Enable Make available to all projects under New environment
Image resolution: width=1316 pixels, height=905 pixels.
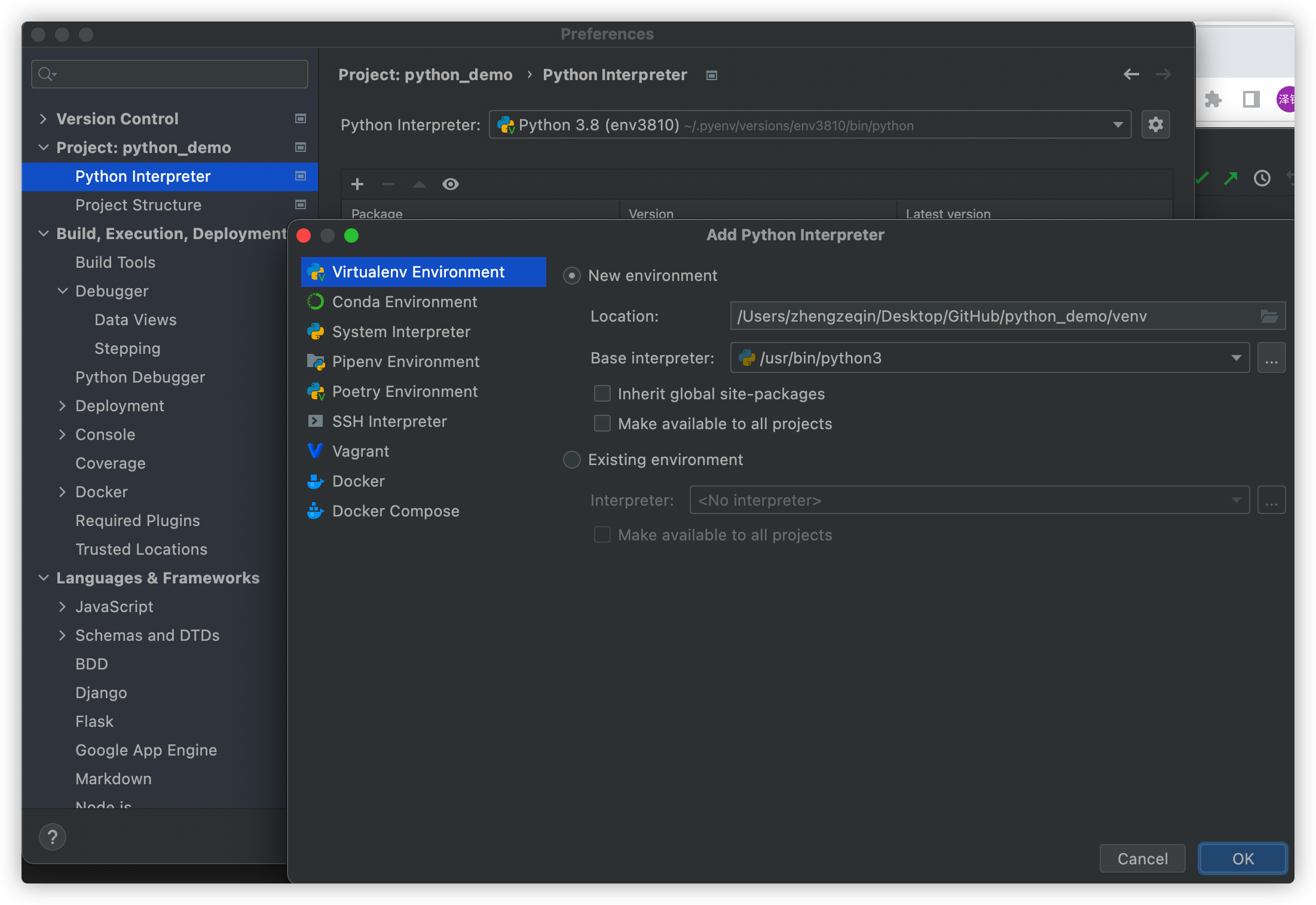pyautogui.click(x=602, y=423)
